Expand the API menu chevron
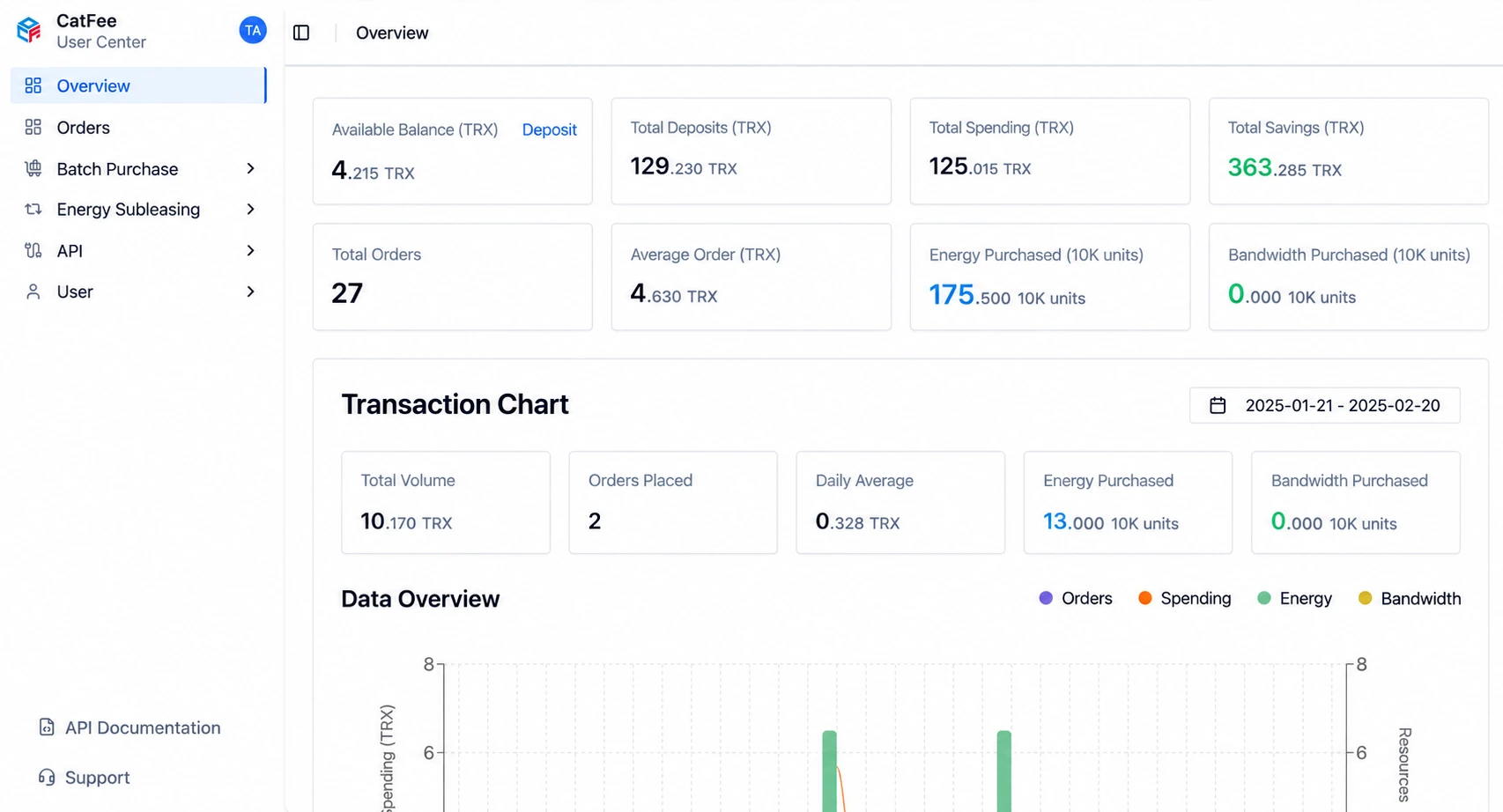The height and width of the screenshot is (812, 1503). (250, 250)
